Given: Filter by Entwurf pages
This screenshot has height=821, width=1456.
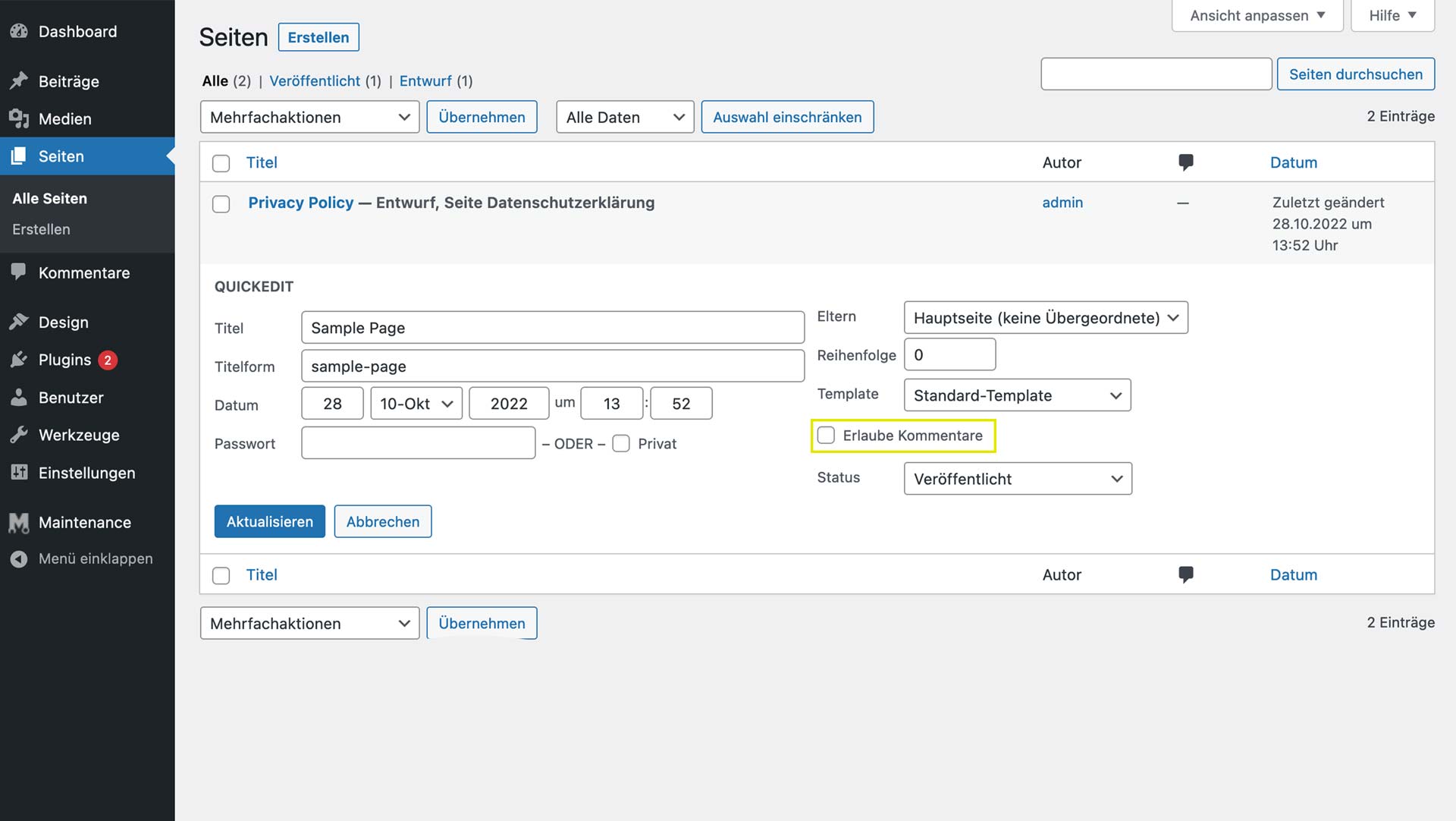Looking at the screenshot, I should click(425, 80).
